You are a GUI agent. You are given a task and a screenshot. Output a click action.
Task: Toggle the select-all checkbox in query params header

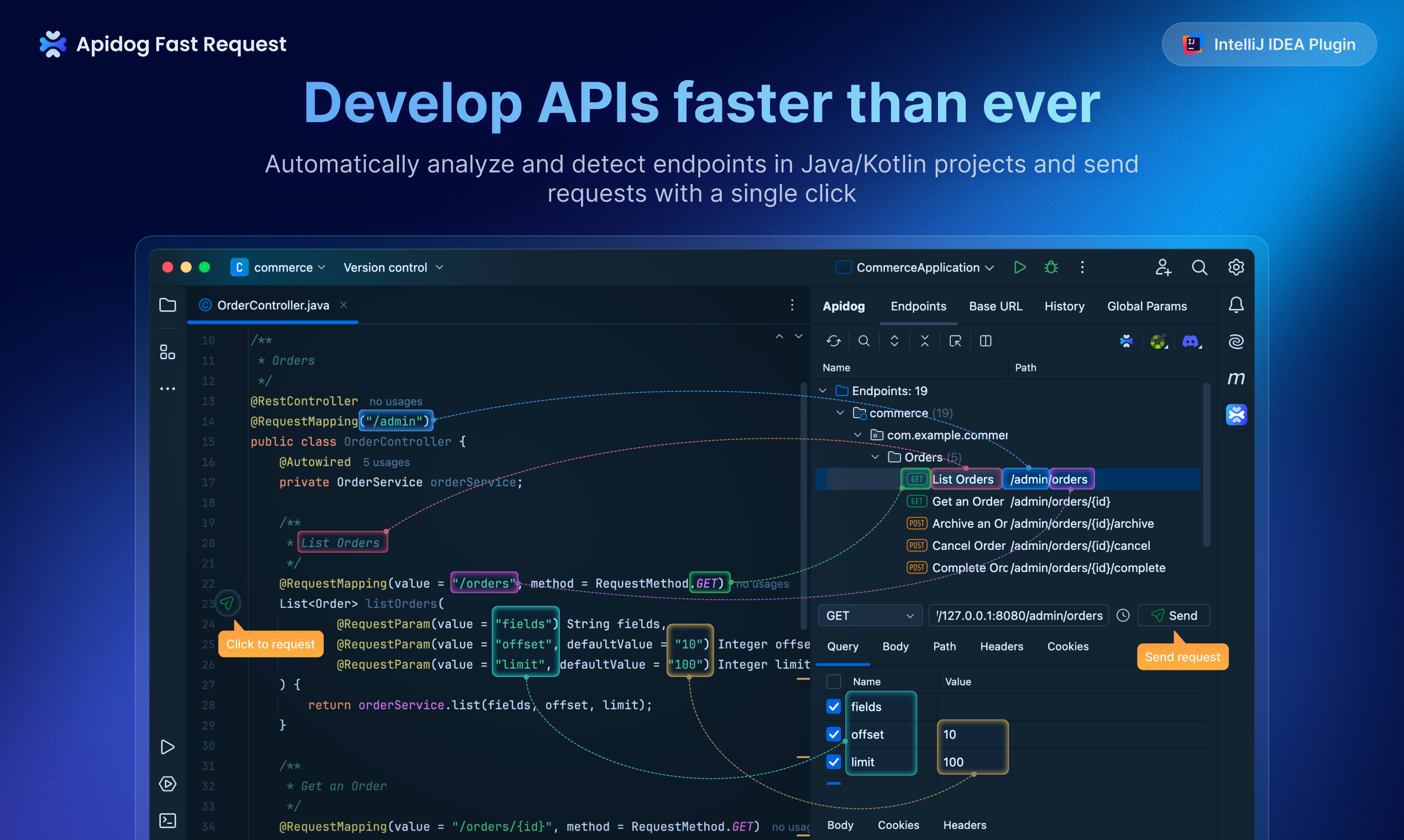click(834, 681)
